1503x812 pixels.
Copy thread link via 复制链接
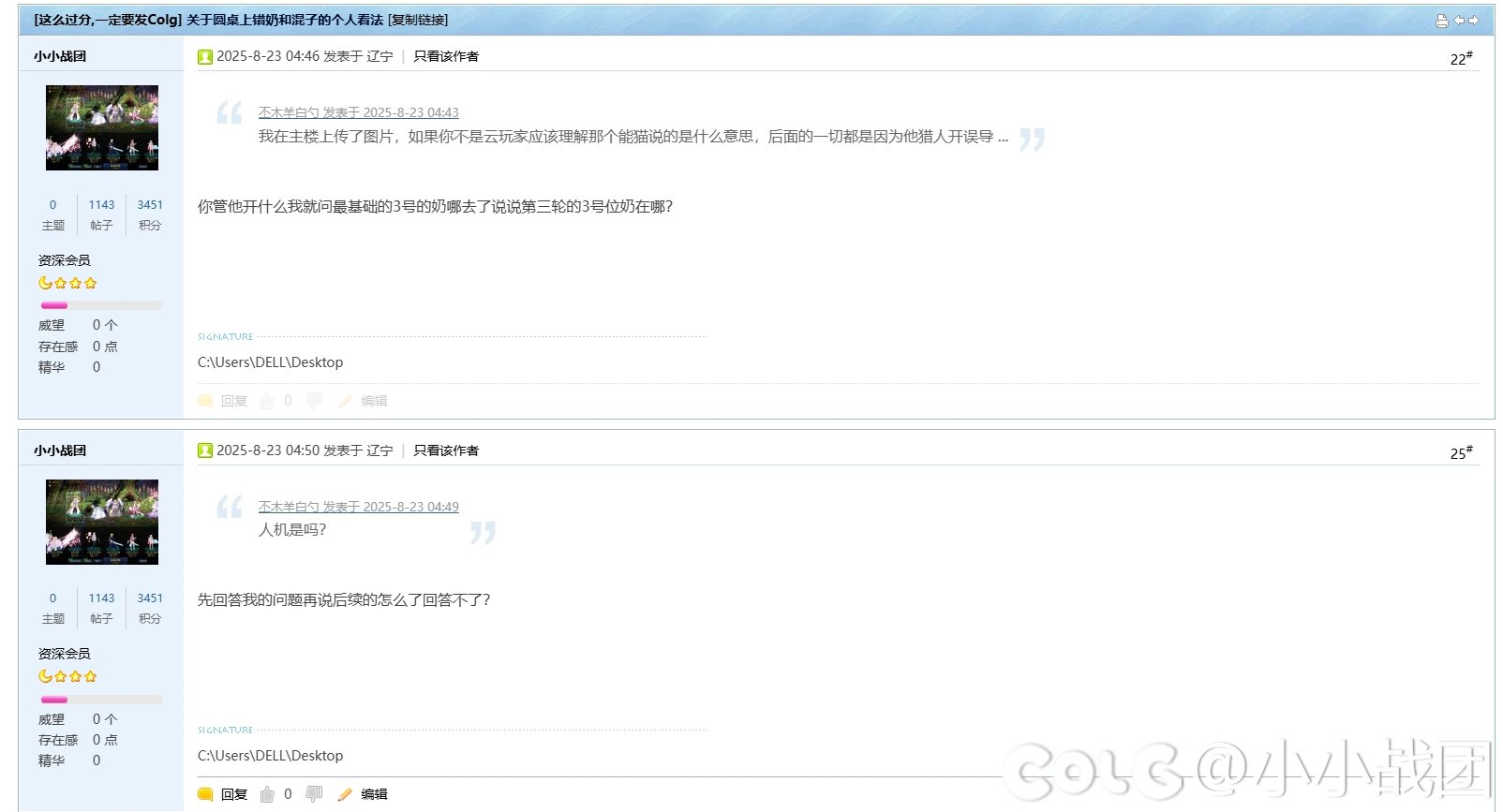tap(418, 20)
